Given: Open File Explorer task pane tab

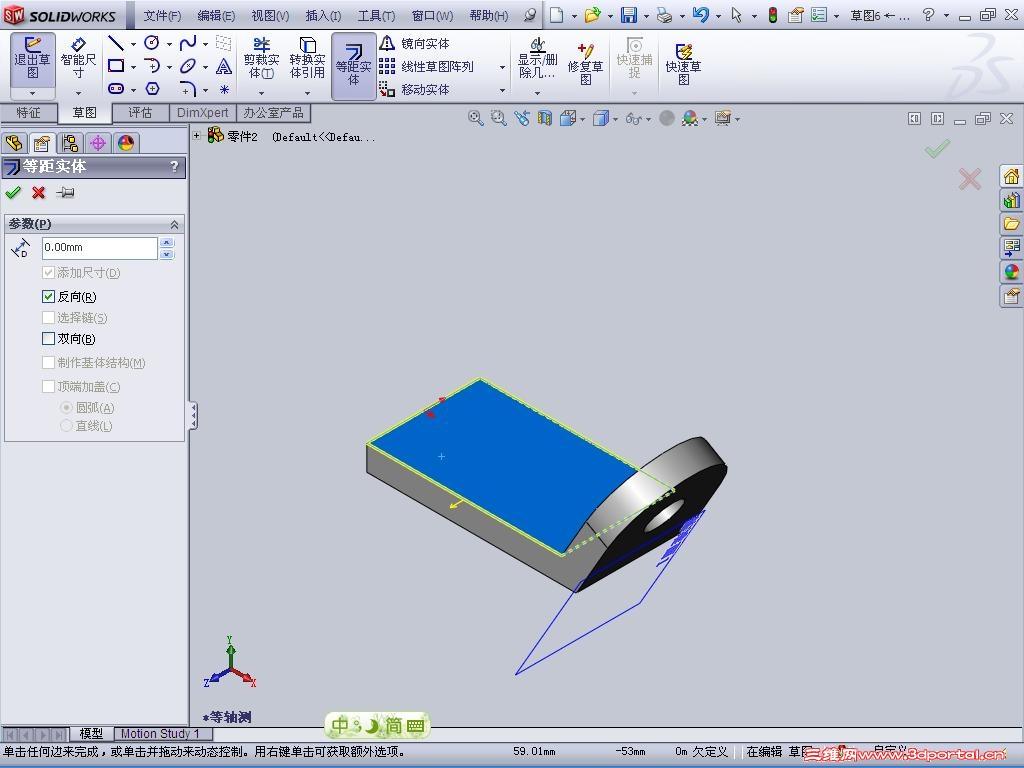Looking at the screenshot, I should pyautogui.click(x=1011, y=224).
